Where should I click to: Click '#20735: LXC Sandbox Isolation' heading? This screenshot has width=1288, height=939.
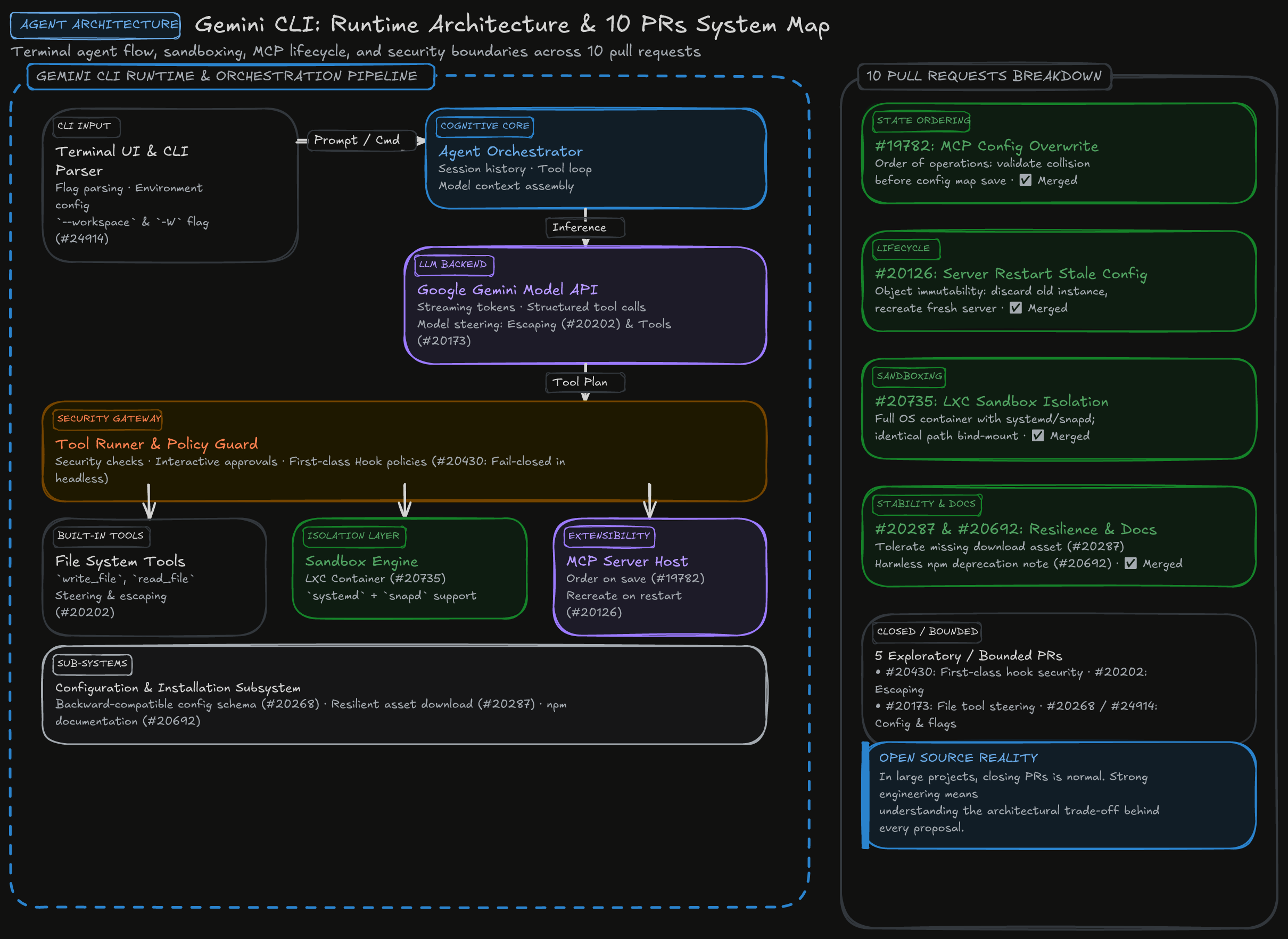[992, 402]
